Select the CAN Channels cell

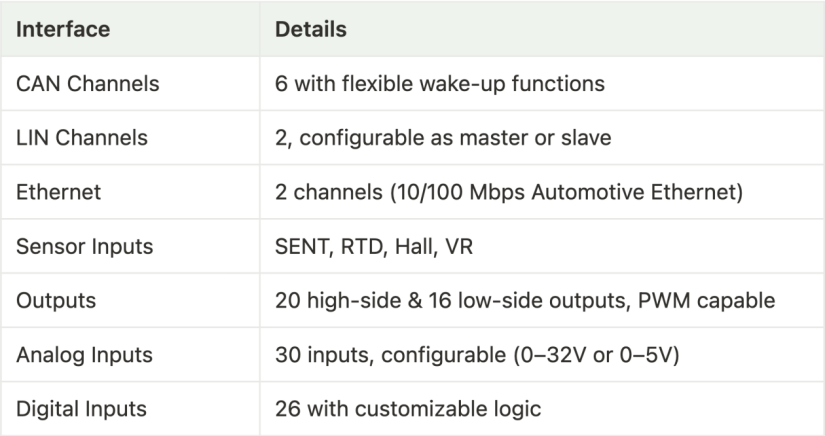pyautogui.click(x=88, y=83)
